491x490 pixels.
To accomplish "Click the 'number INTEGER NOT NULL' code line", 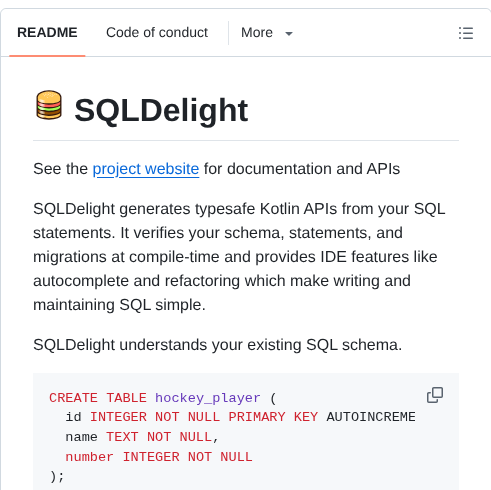I will coord(159,457).
